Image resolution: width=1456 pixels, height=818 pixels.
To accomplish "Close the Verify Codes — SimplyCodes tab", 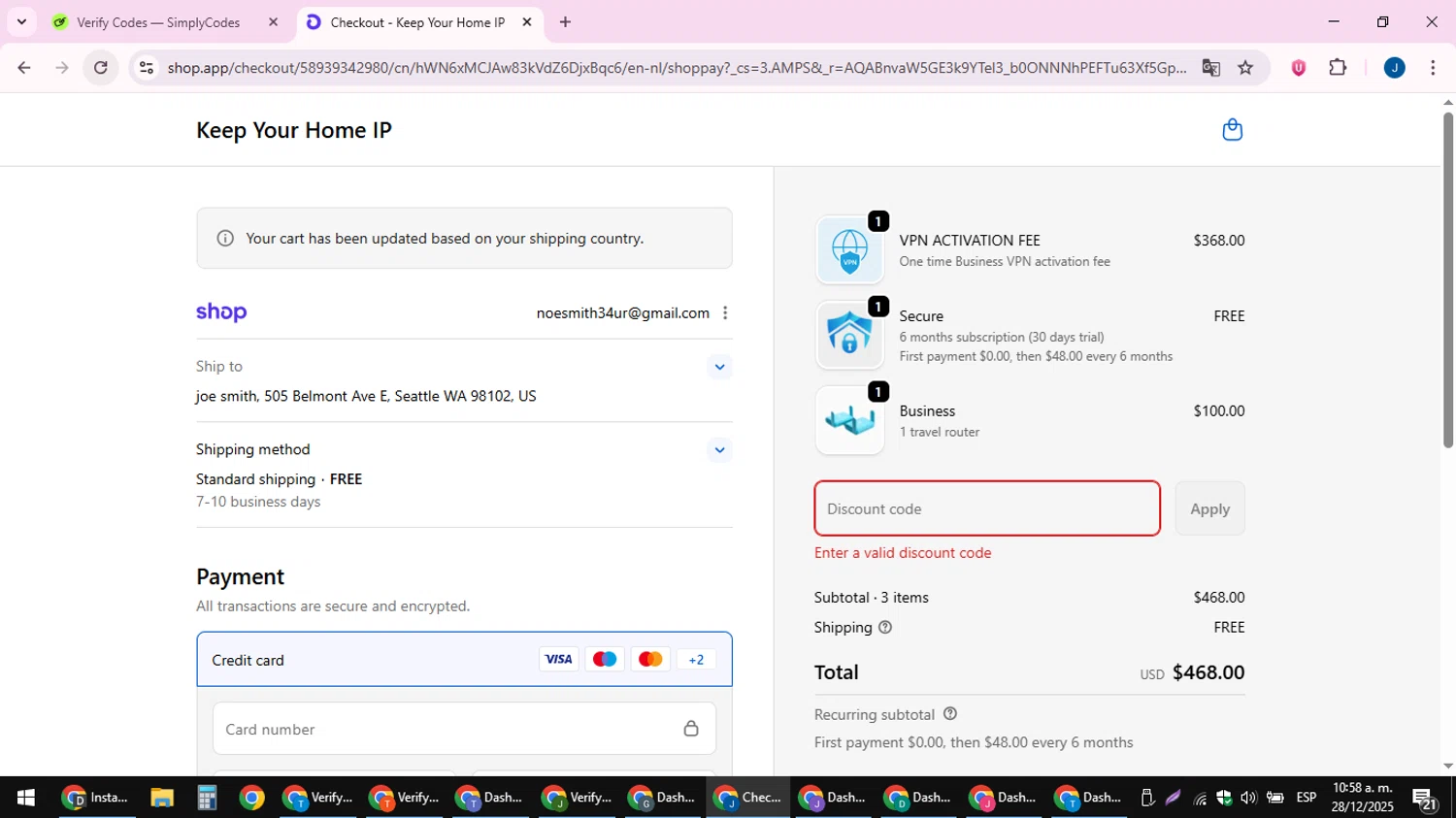I will tap(273, 22).
